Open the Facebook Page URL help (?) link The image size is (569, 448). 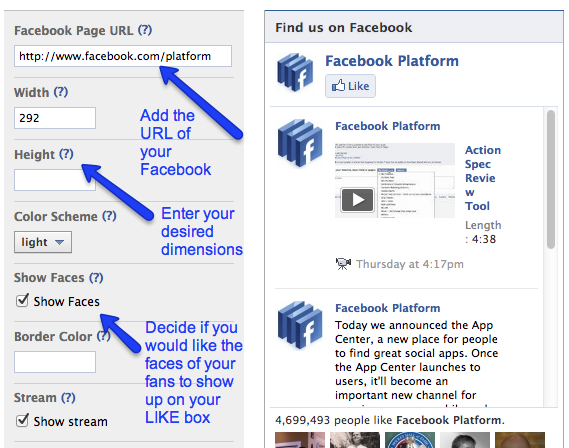pos(145,30)
